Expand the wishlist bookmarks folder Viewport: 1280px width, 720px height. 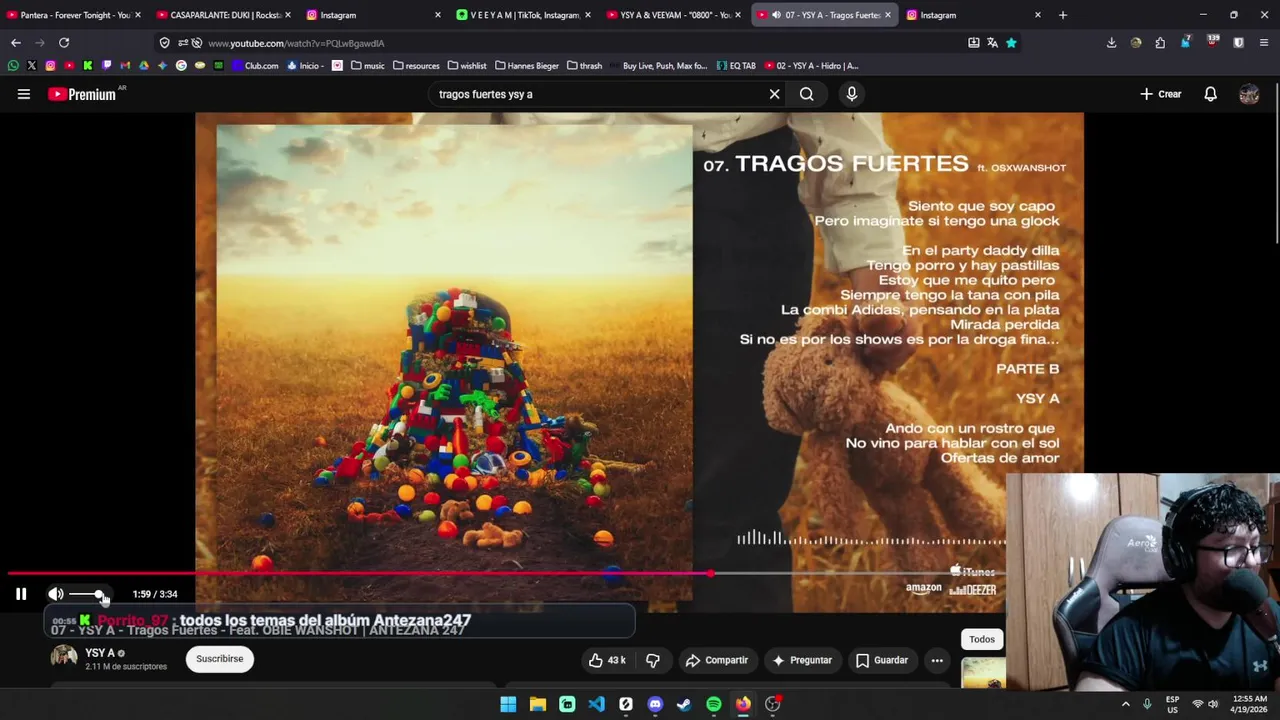(x=467, y=66)
